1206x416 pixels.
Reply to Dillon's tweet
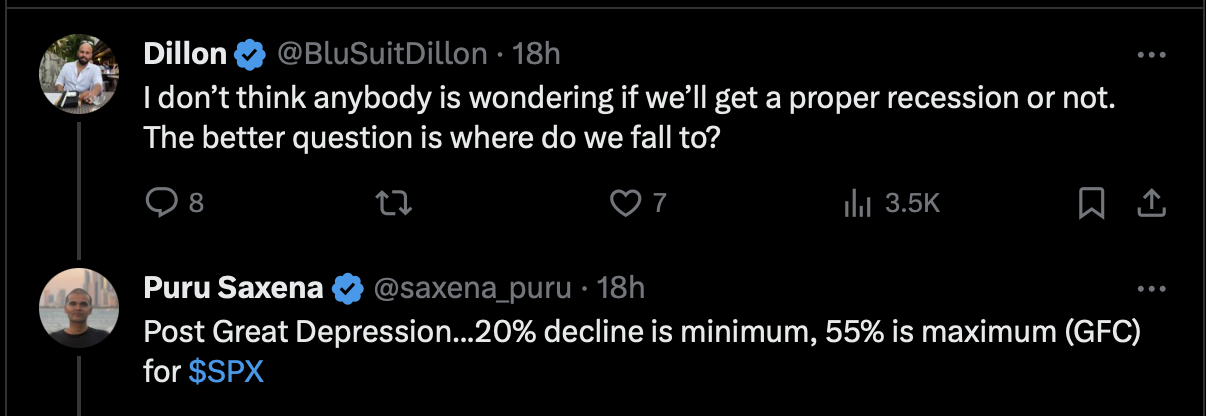162,203
